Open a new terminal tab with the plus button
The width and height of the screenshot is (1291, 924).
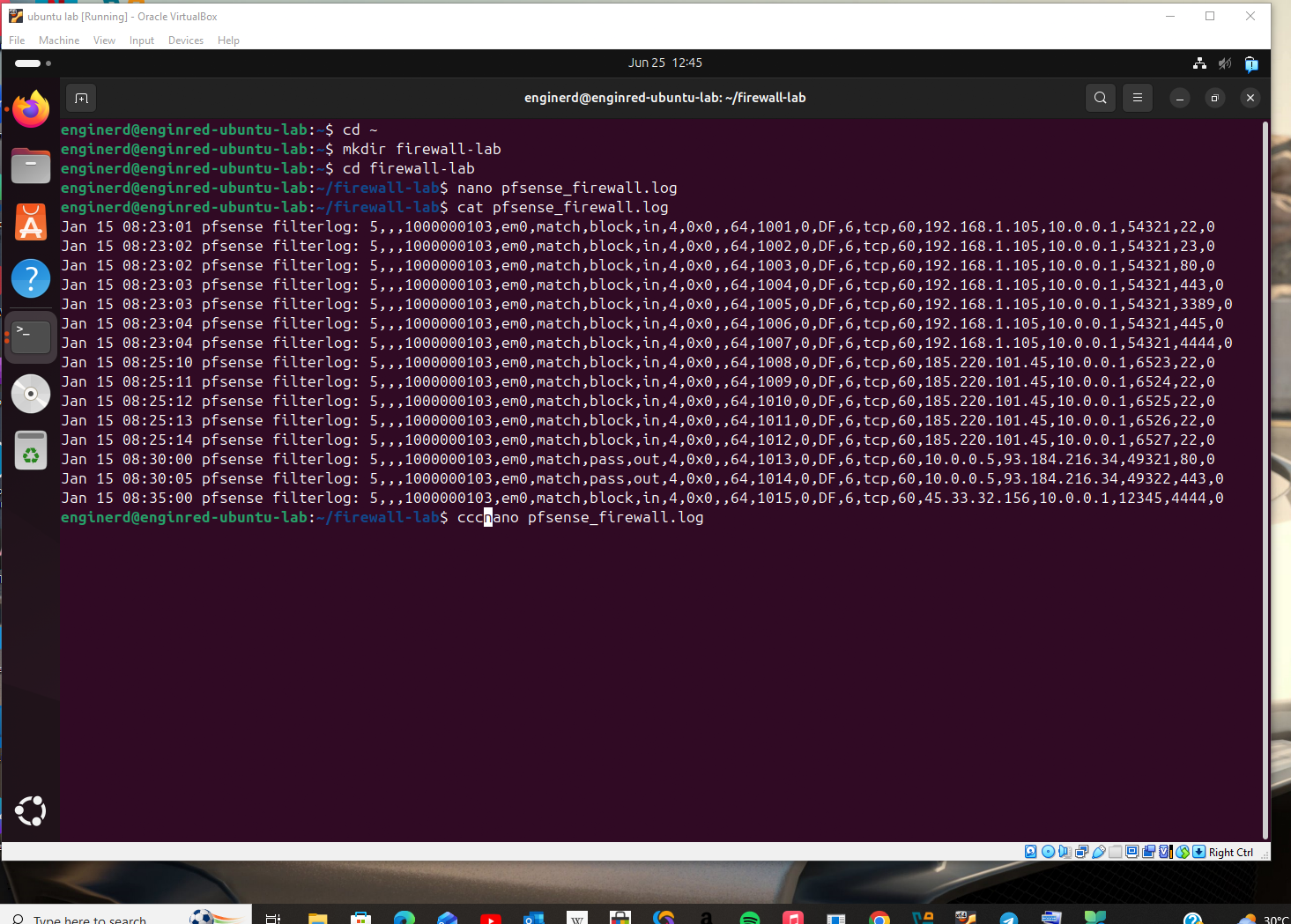pyautogui.click(x=81, y=98)
